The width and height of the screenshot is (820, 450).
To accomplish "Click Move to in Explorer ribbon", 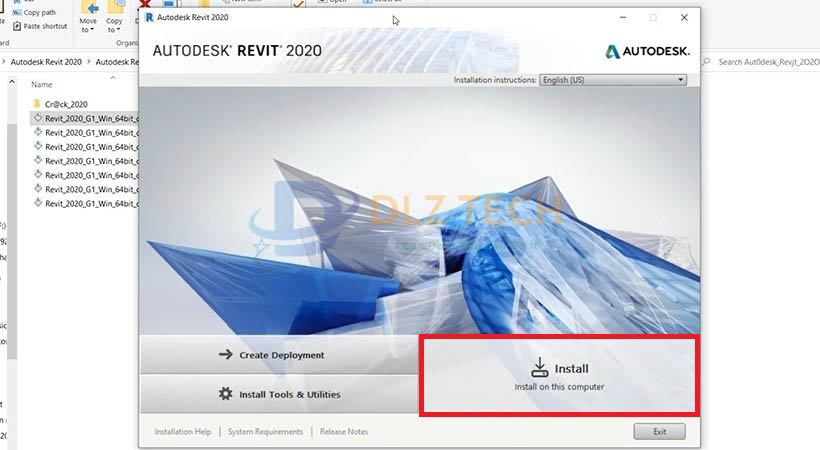I will [88, 17].
